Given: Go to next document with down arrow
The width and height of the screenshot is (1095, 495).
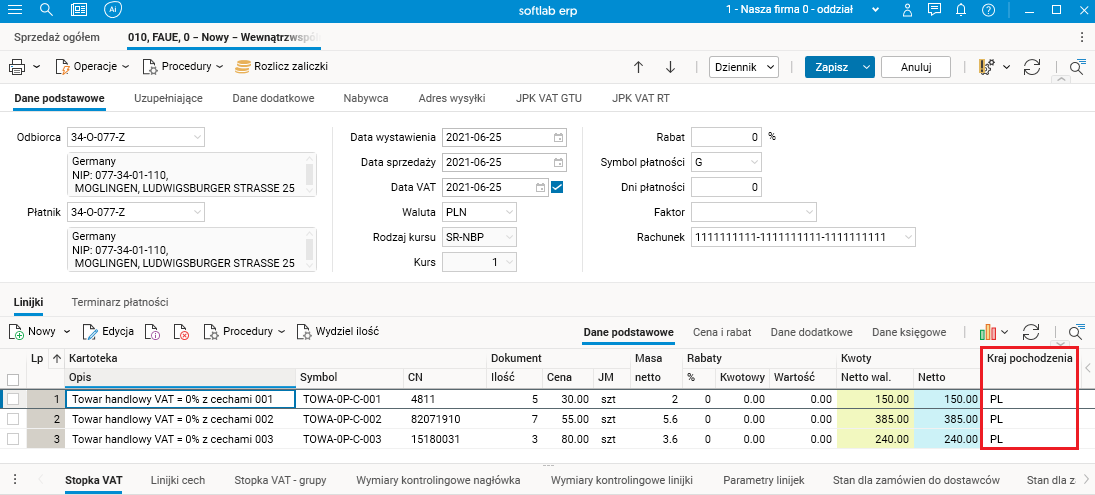Looking at the screenshot, I should point(670,67).
